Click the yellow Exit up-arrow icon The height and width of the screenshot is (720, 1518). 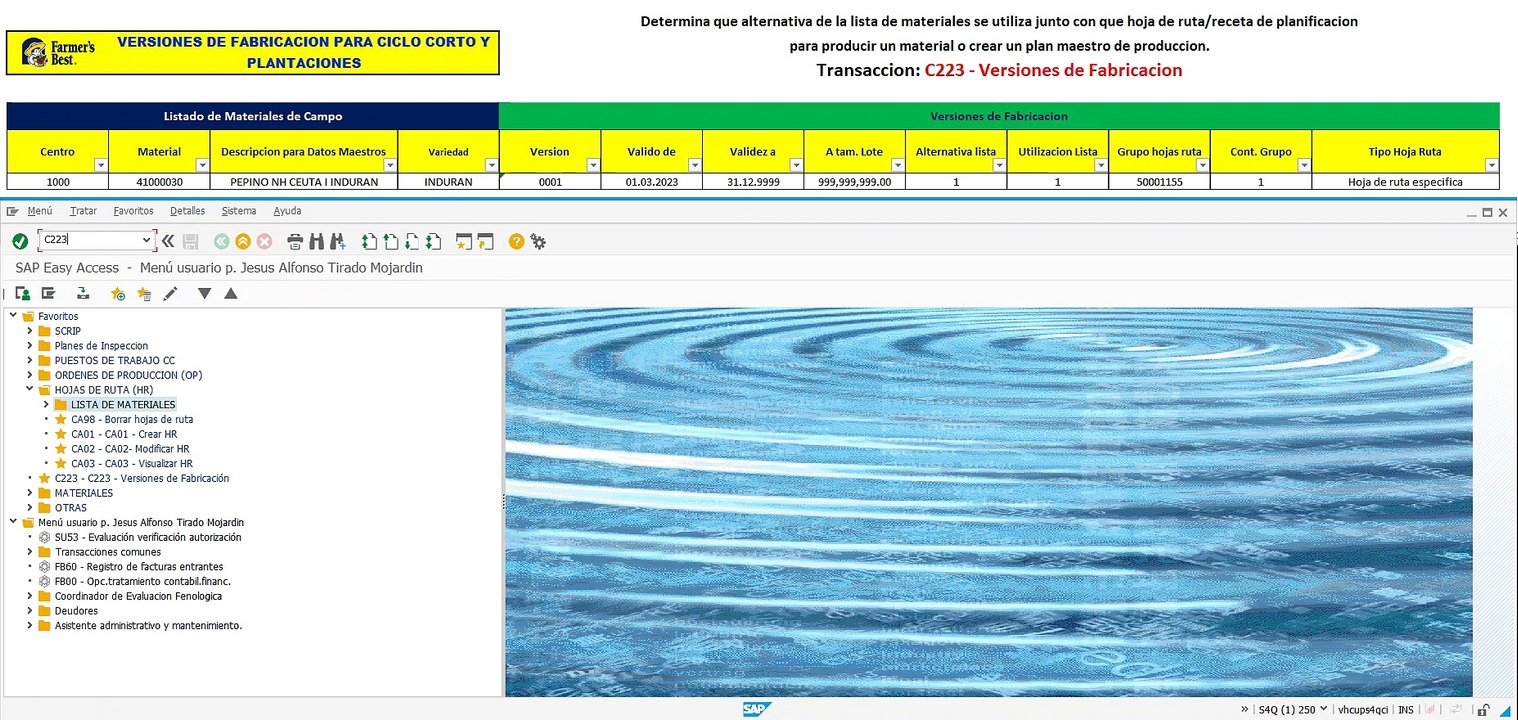point(242,241)
